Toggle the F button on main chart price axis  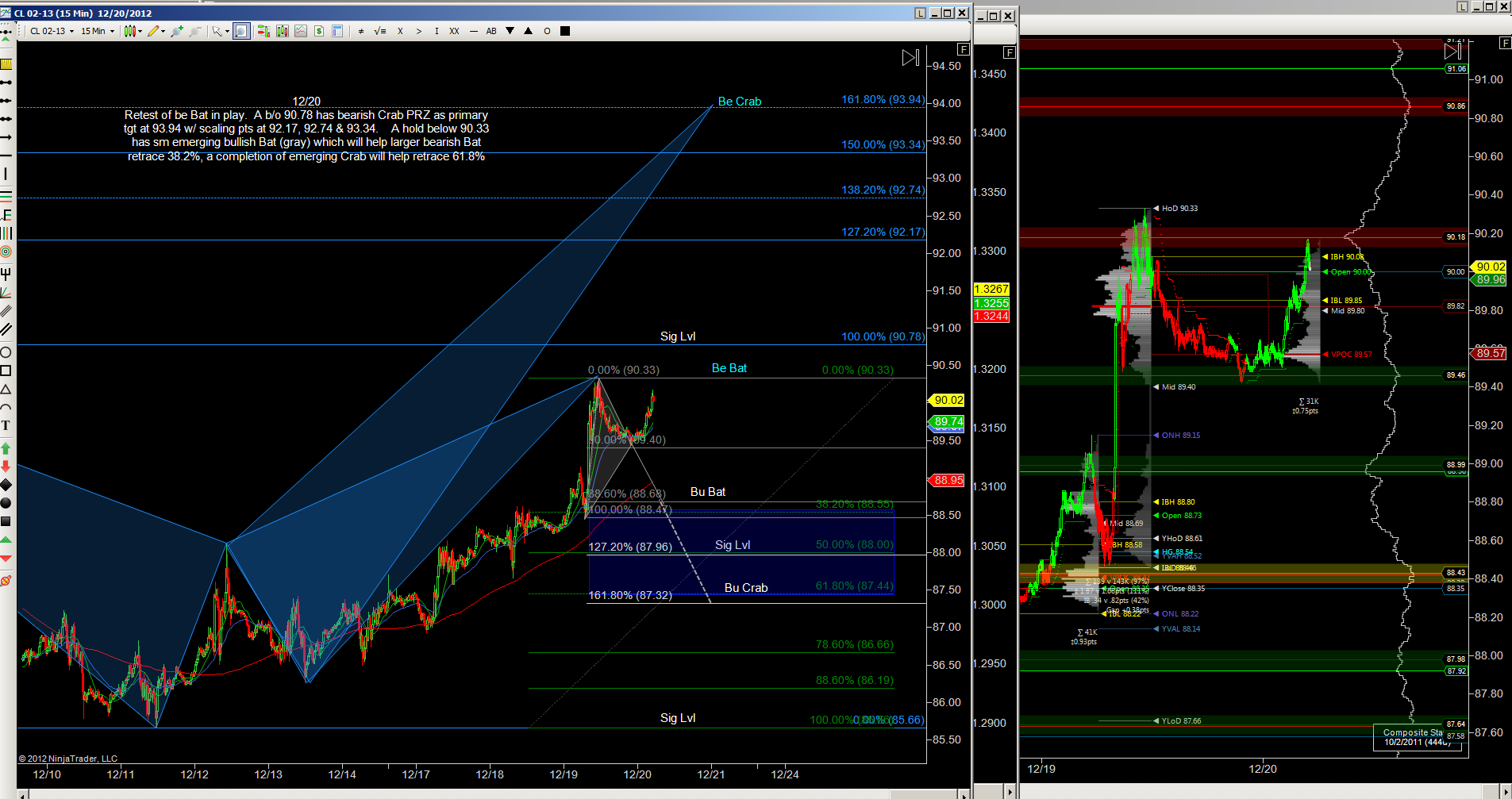pyautogui.click(x=963, y=49)
